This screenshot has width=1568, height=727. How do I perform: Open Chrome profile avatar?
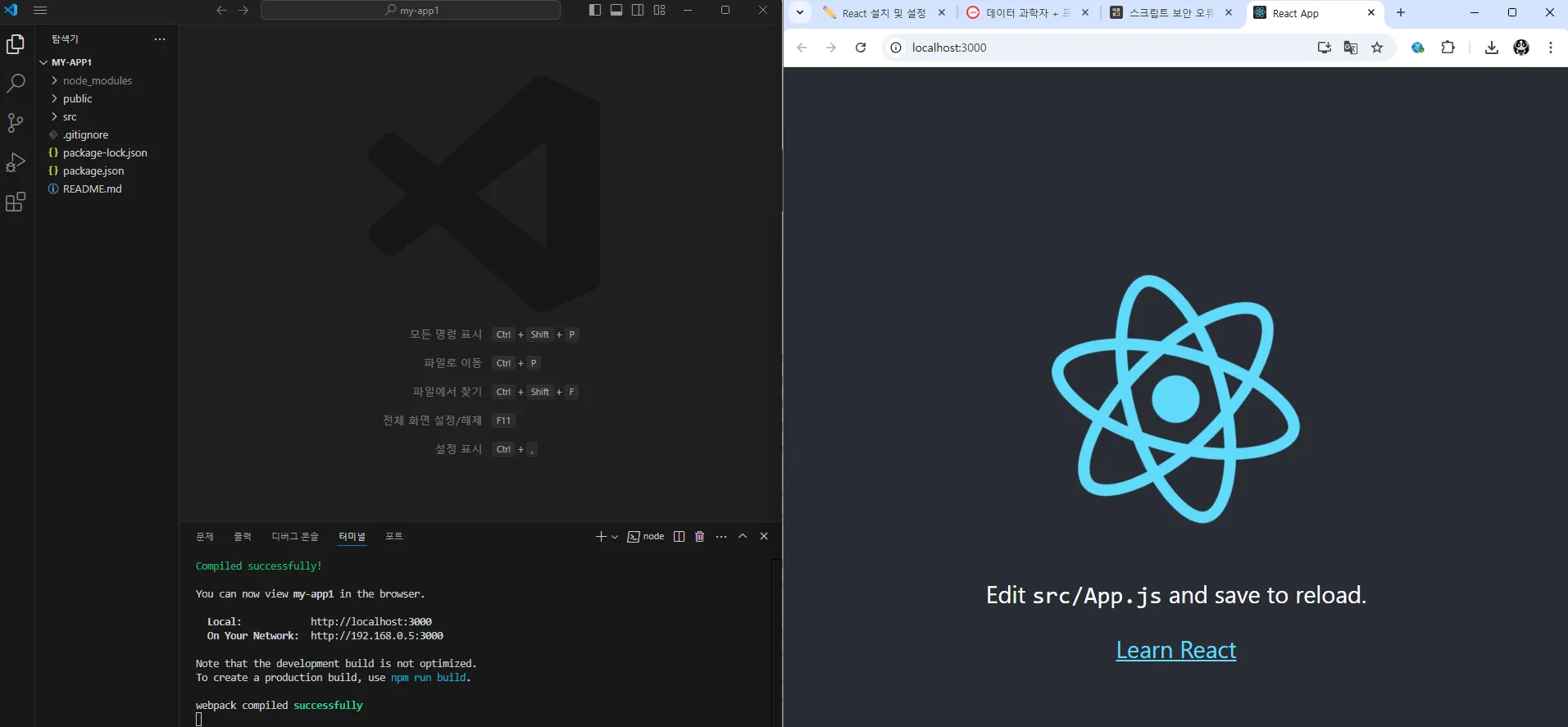[1521, 48]
